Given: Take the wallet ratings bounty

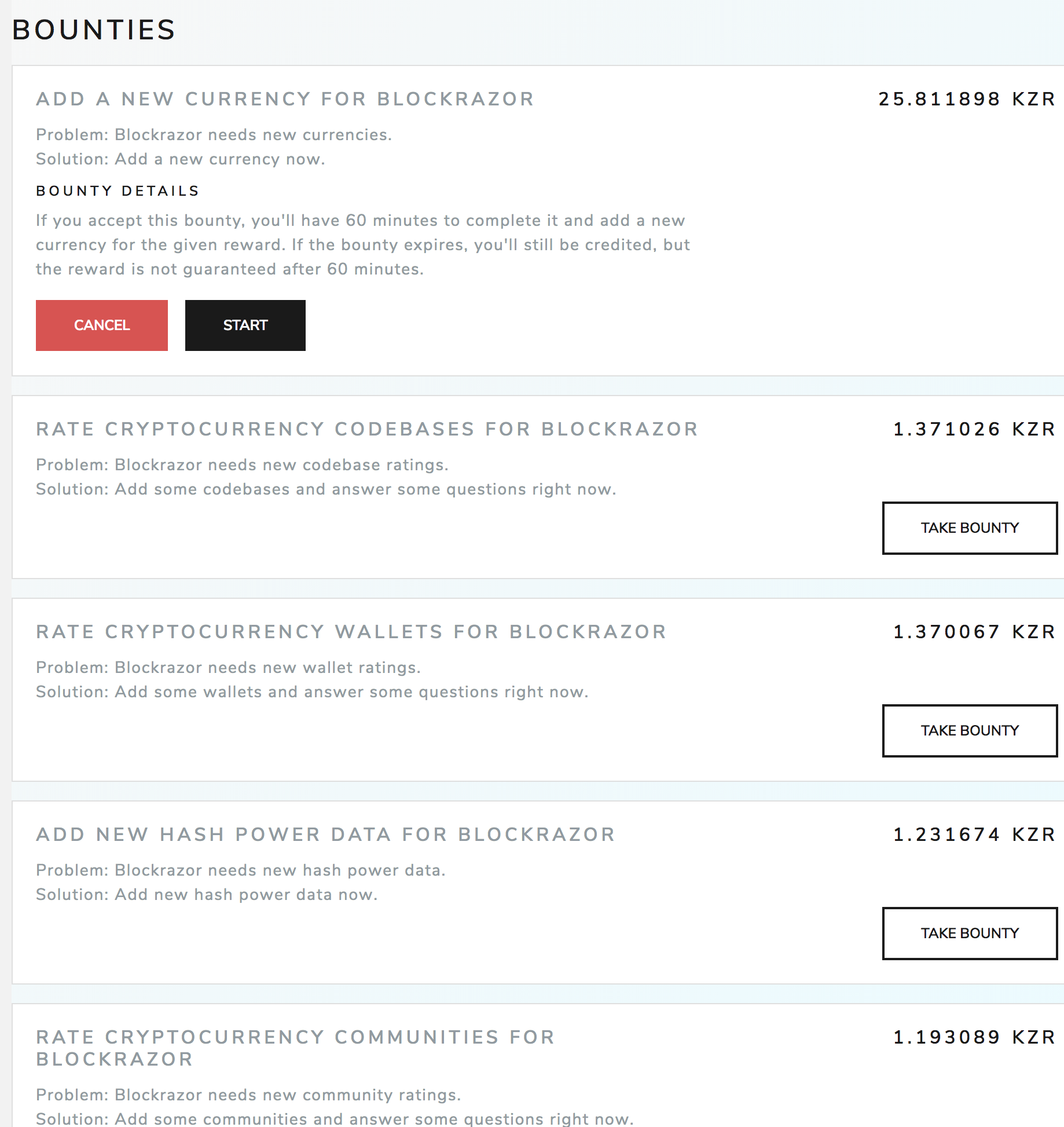Looking at the screenshot, I should 970,731.
